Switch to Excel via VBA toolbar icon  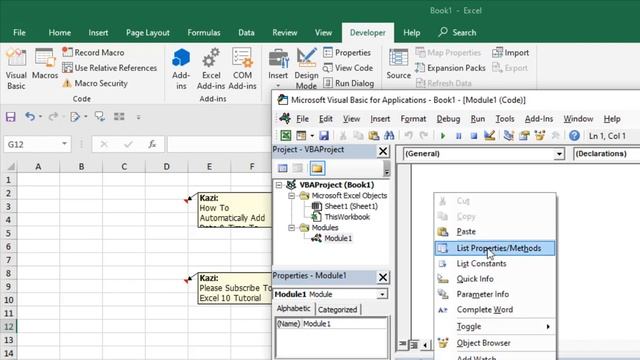285,136
